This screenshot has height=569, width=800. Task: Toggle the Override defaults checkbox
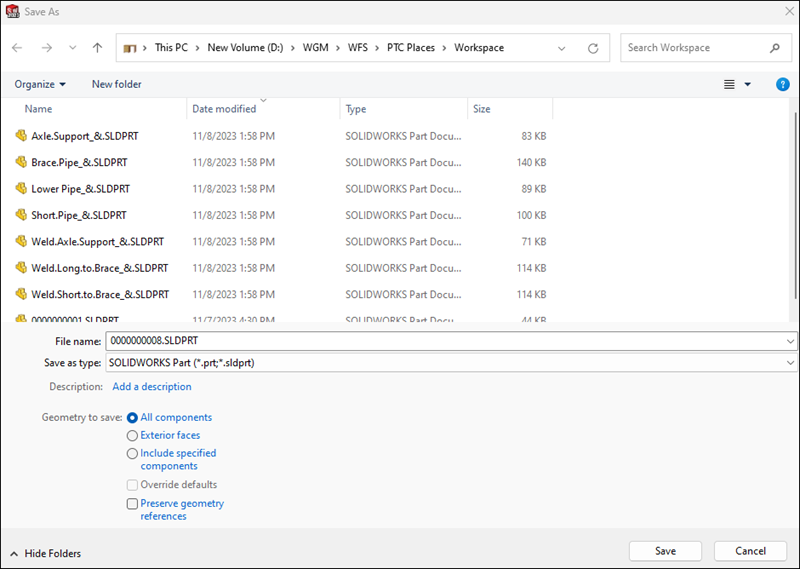coord(132,485)
